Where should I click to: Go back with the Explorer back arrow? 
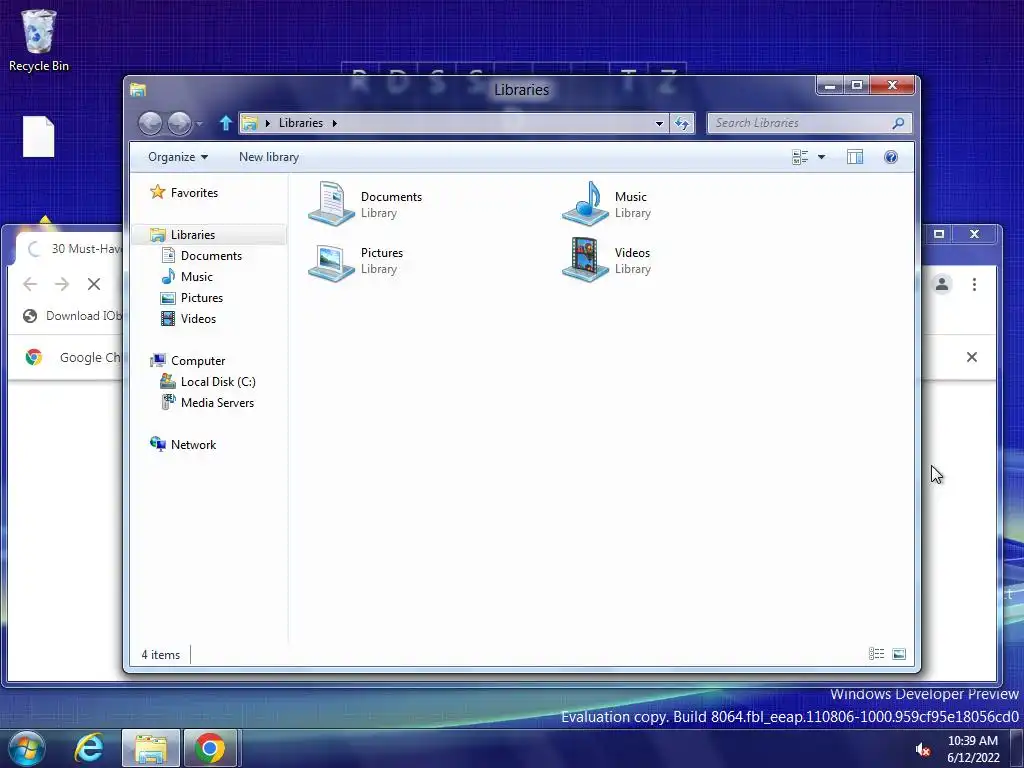150,123
